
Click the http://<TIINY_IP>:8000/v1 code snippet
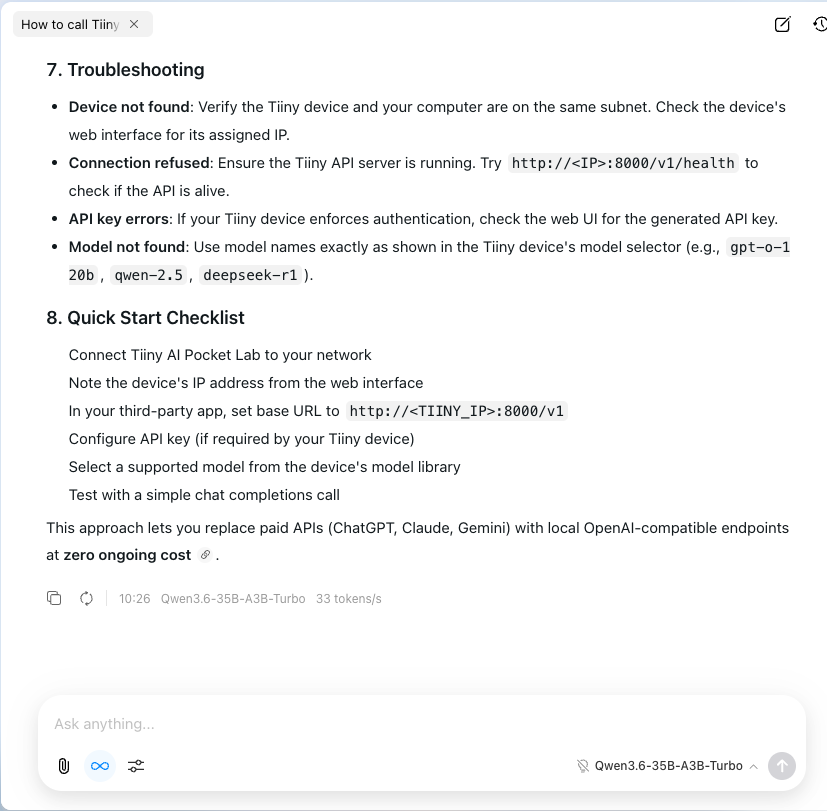point(457,411)
